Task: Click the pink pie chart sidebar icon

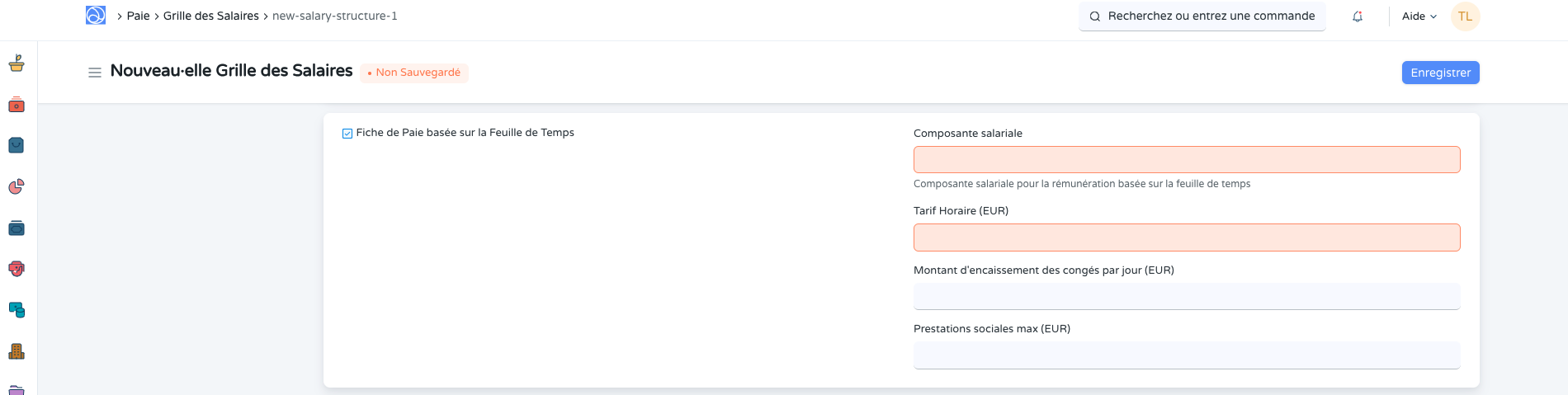Action: tap(17, 187)
